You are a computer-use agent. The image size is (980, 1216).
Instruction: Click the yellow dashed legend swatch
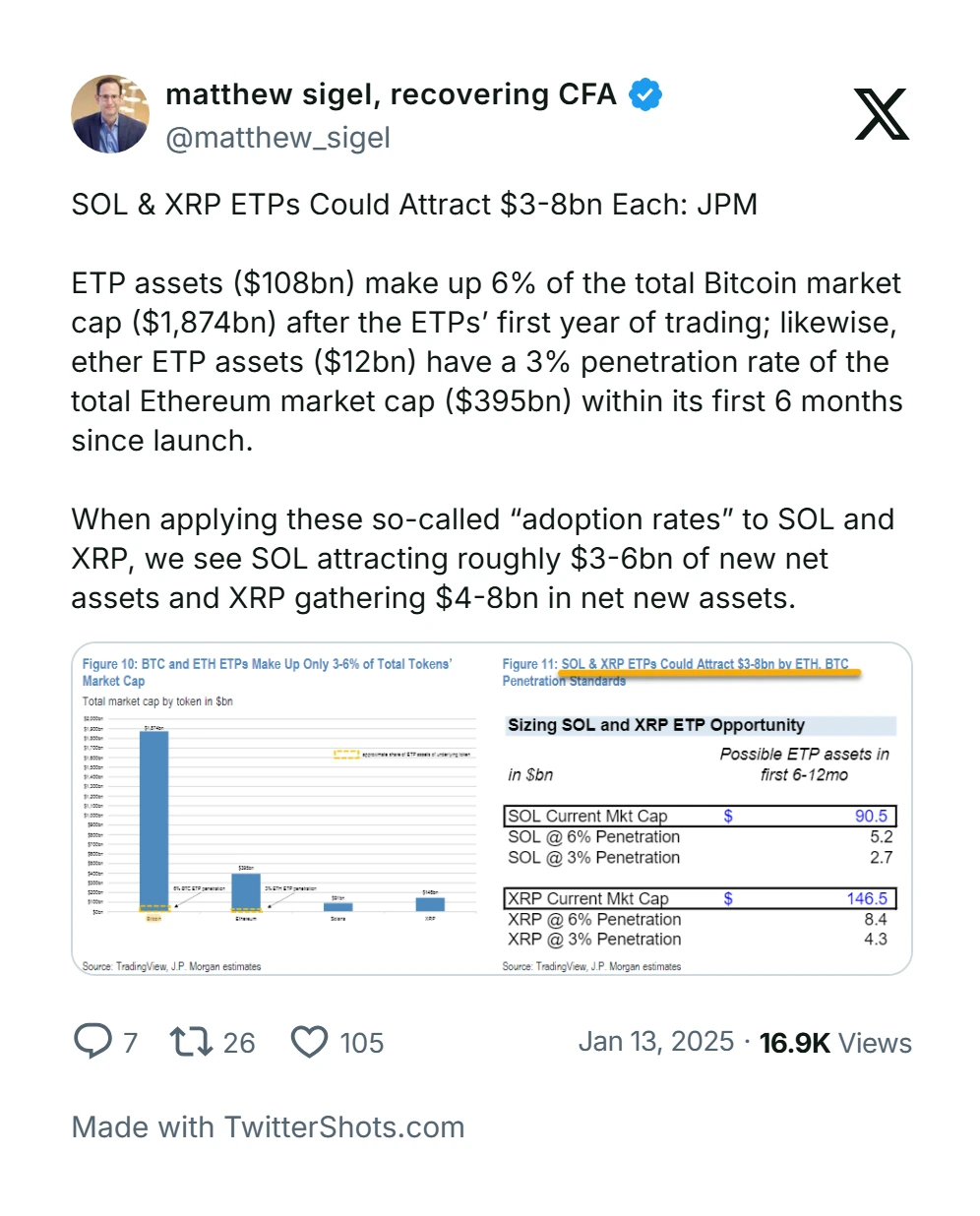pyautogui.click(x=346, y=755)
